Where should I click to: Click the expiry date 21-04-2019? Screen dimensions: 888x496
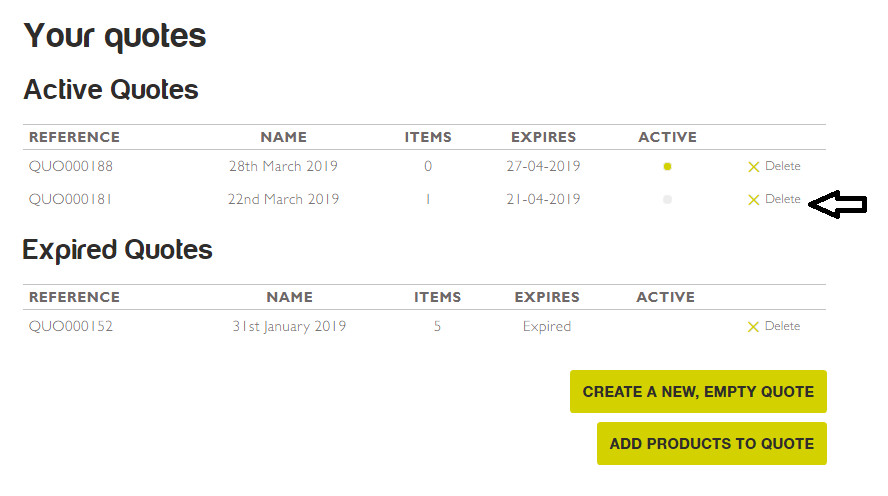coord(543,199)
